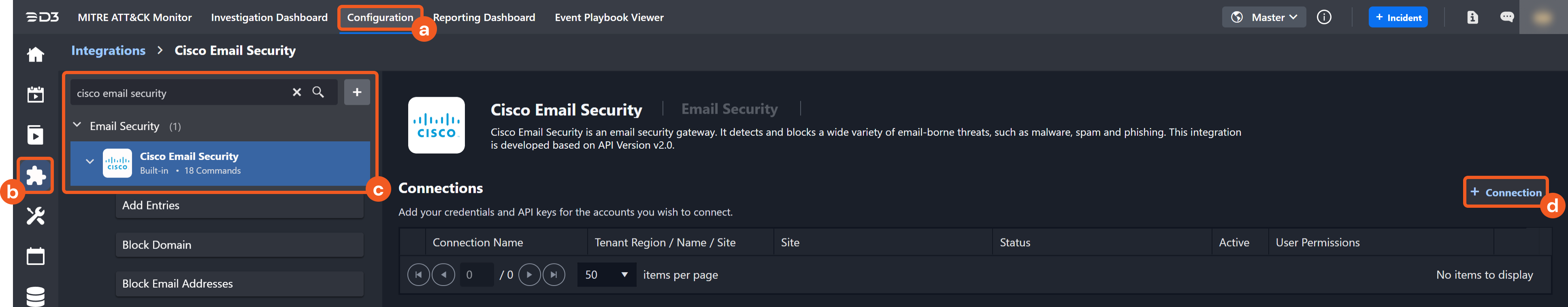
Task: Click the + Connection button
Action: 1506,192
